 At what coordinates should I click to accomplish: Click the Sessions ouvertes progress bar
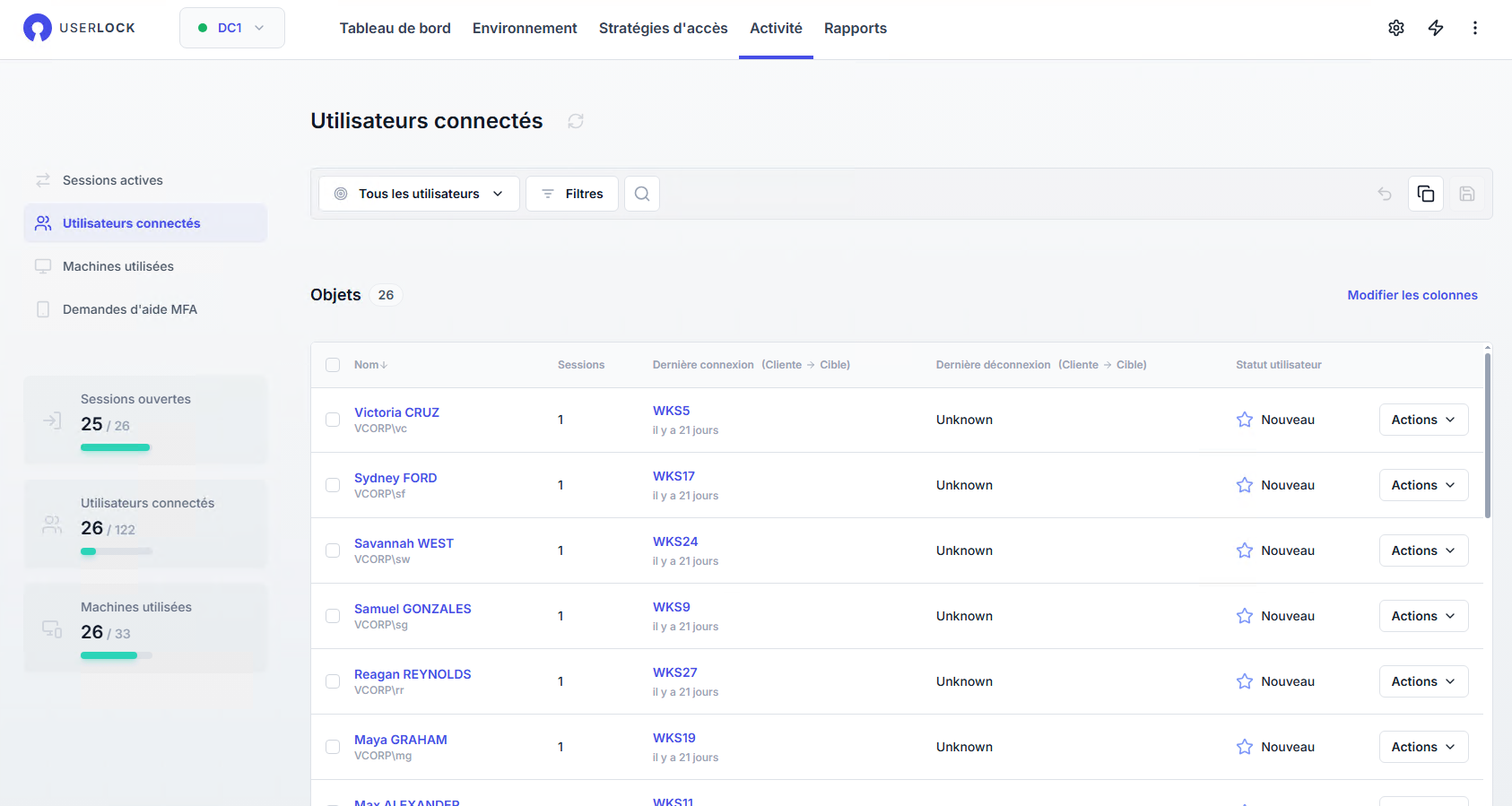click(x=116, y=447)
